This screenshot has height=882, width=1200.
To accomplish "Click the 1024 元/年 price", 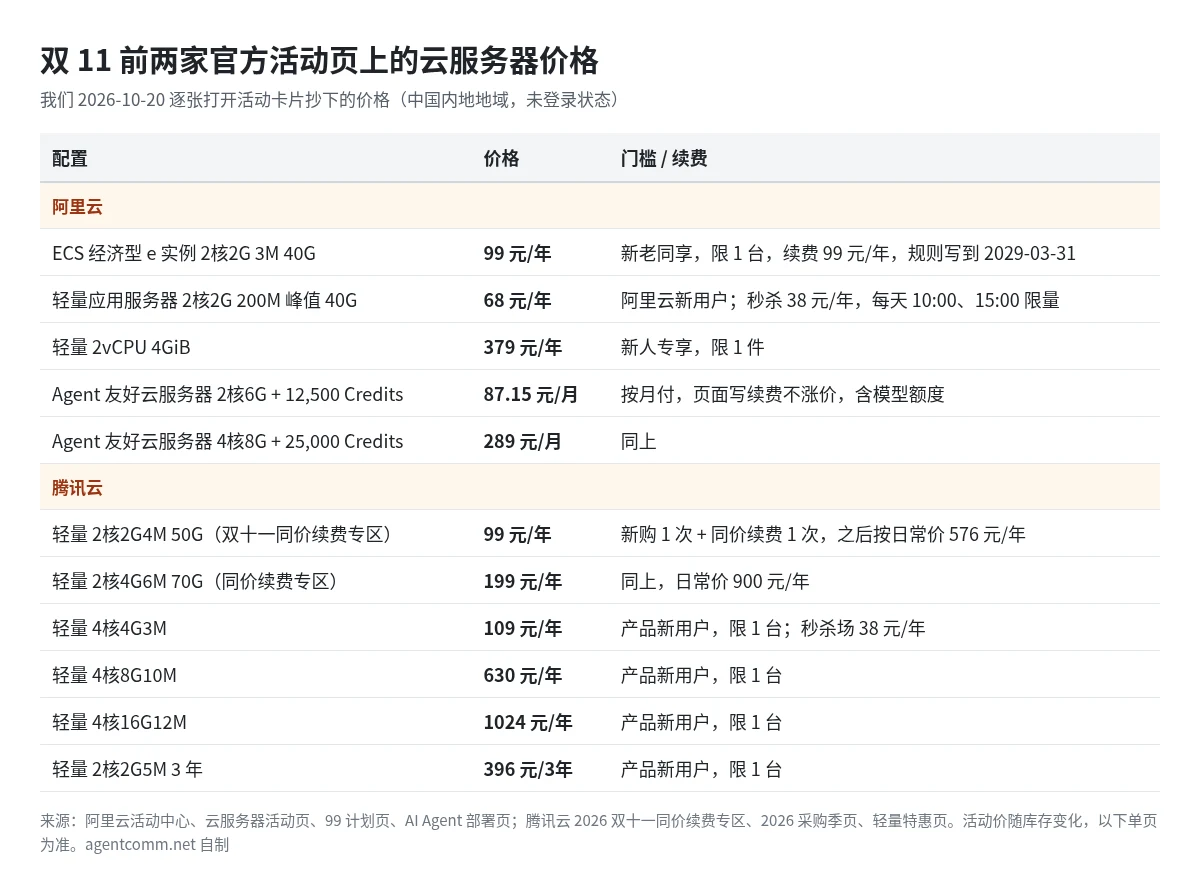I will tap(528, 723).
